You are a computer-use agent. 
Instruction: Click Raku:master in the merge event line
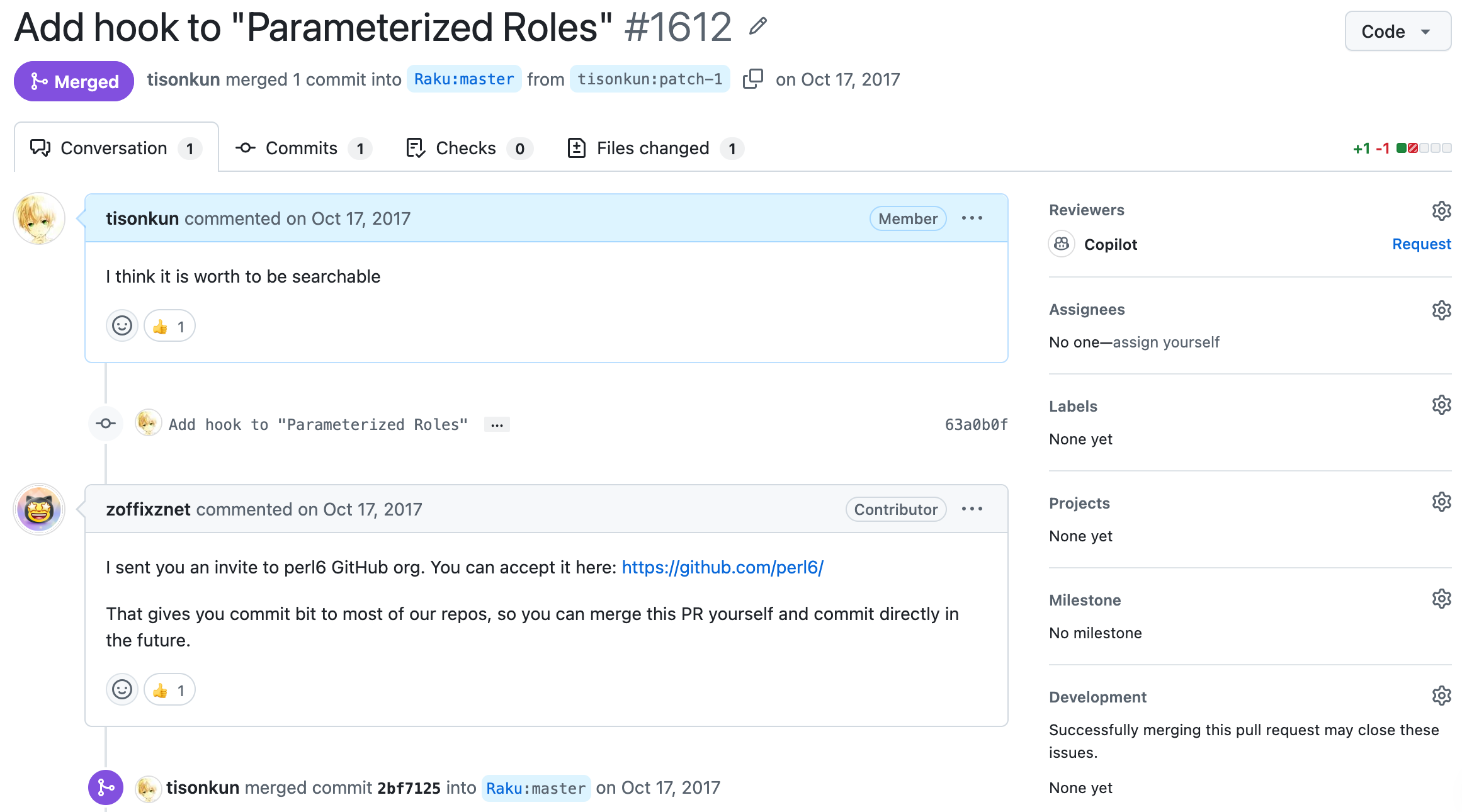[x=536, y=788]
